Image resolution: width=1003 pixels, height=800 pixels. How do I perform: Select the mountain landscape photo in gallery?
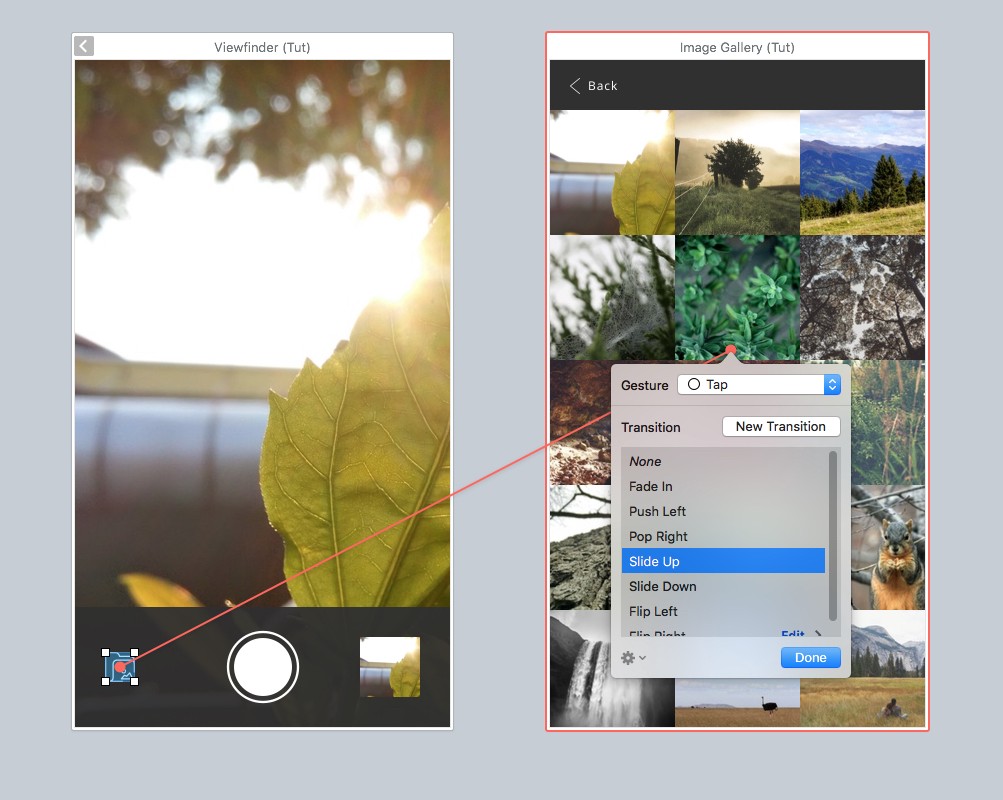pos(862,172)
